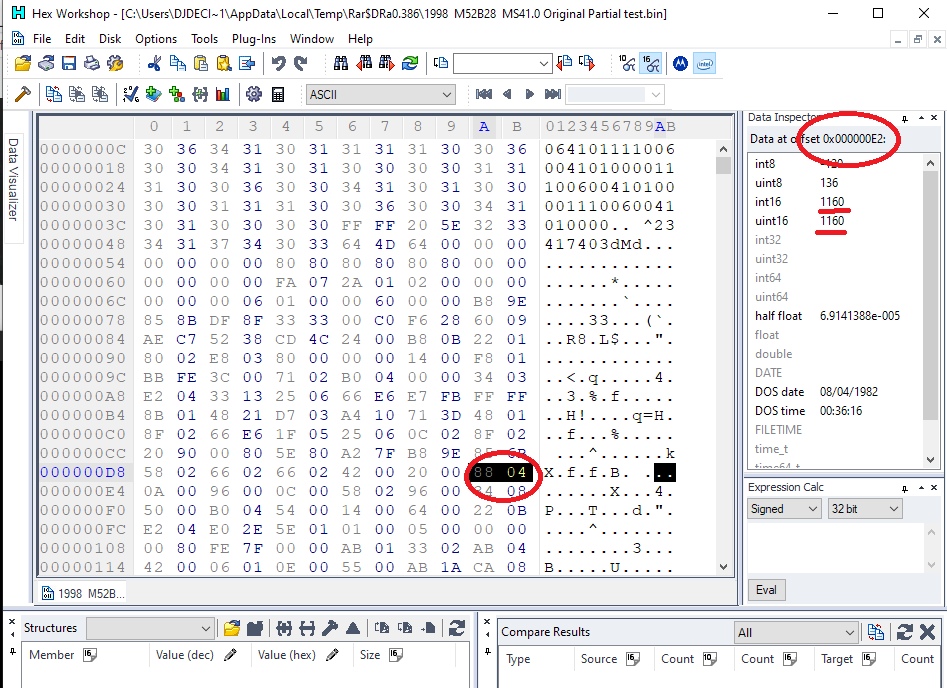The width and height of the screenshot is (947, 688).
Task: Open Compare files with the first compare icon
Action: pos(54,94)
